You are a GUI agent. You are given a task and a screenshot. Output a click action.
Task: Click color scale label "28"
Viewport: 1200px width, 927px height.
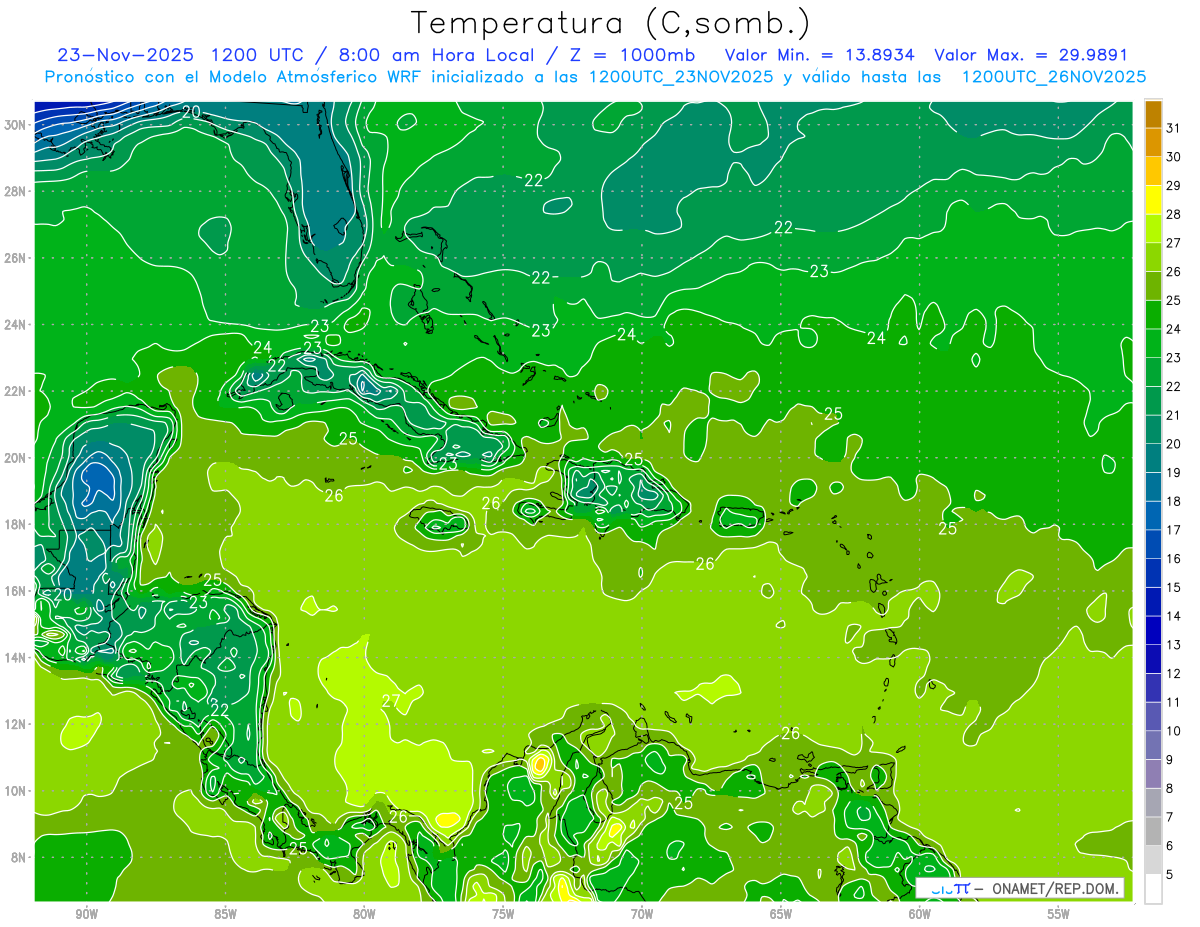(x=1174, y=214)
